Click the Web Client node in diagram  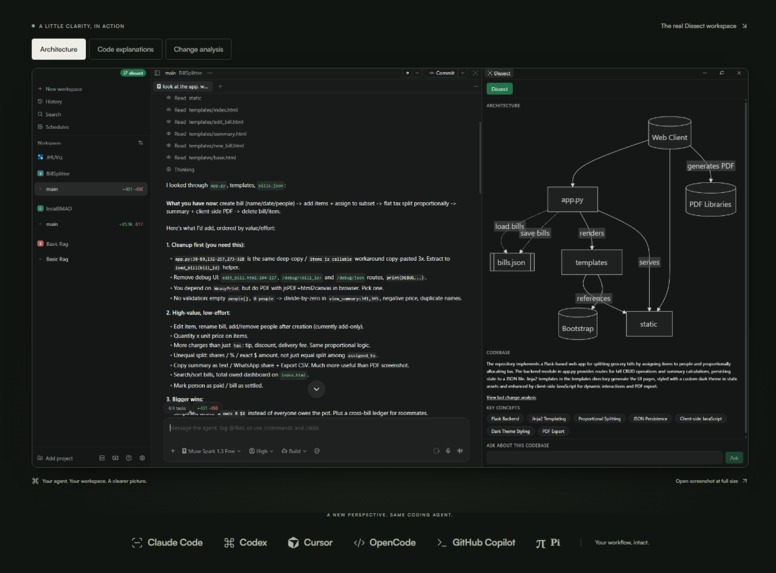point(669,134)
